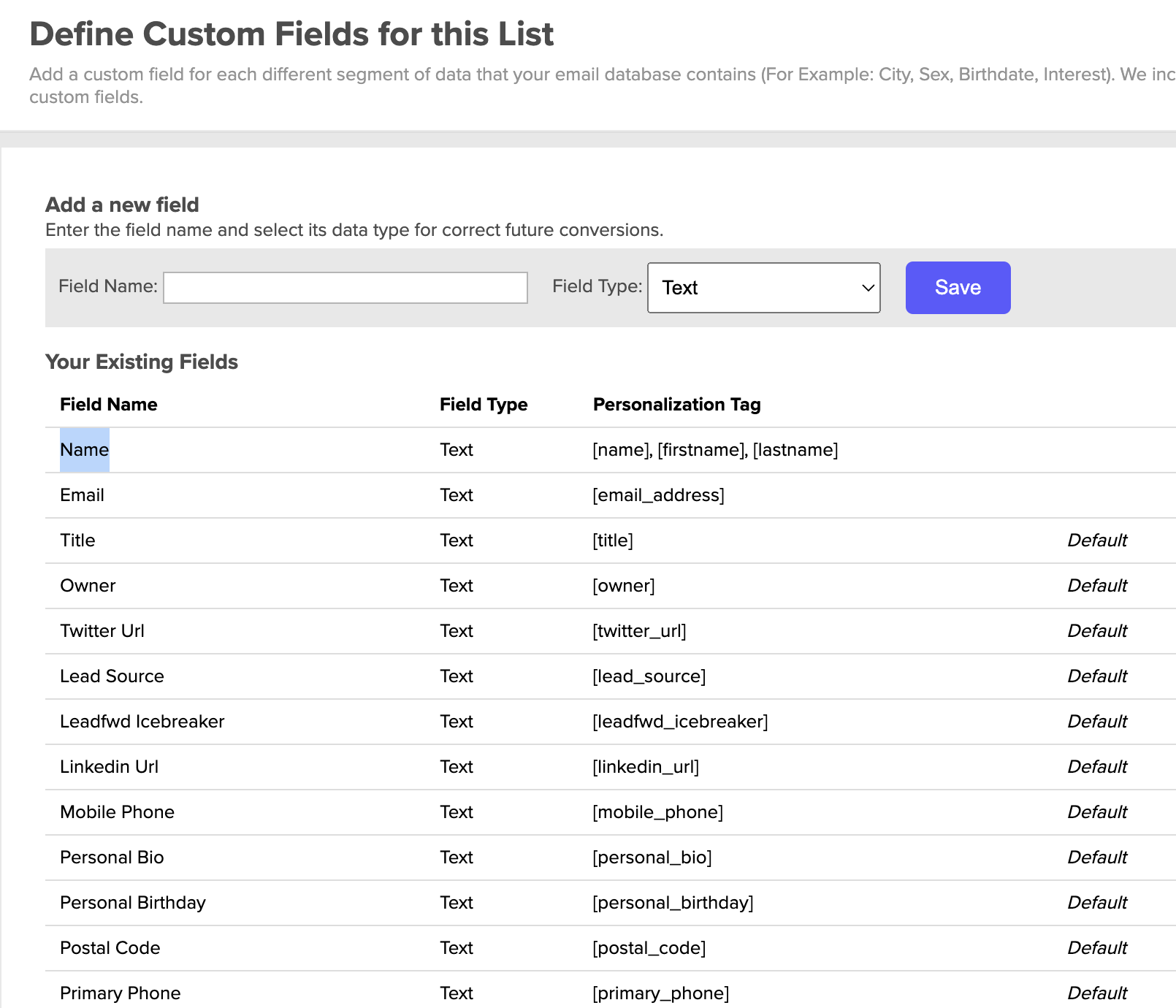
Task: Click Default in the Title row
Action: (1097, 541)
